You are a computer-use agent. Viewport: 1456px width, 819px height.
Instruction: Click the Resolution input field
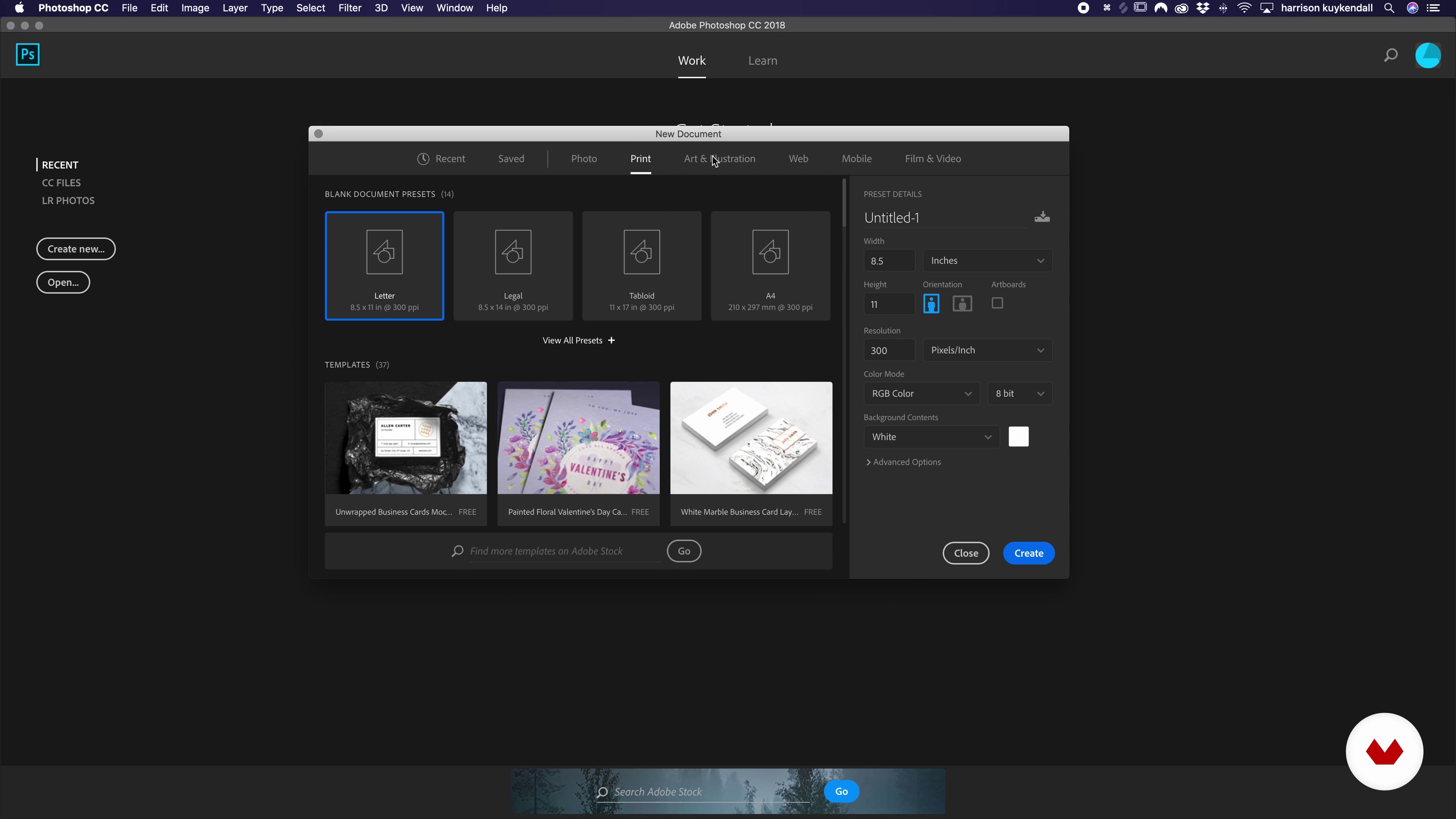[x=889, y=350]
